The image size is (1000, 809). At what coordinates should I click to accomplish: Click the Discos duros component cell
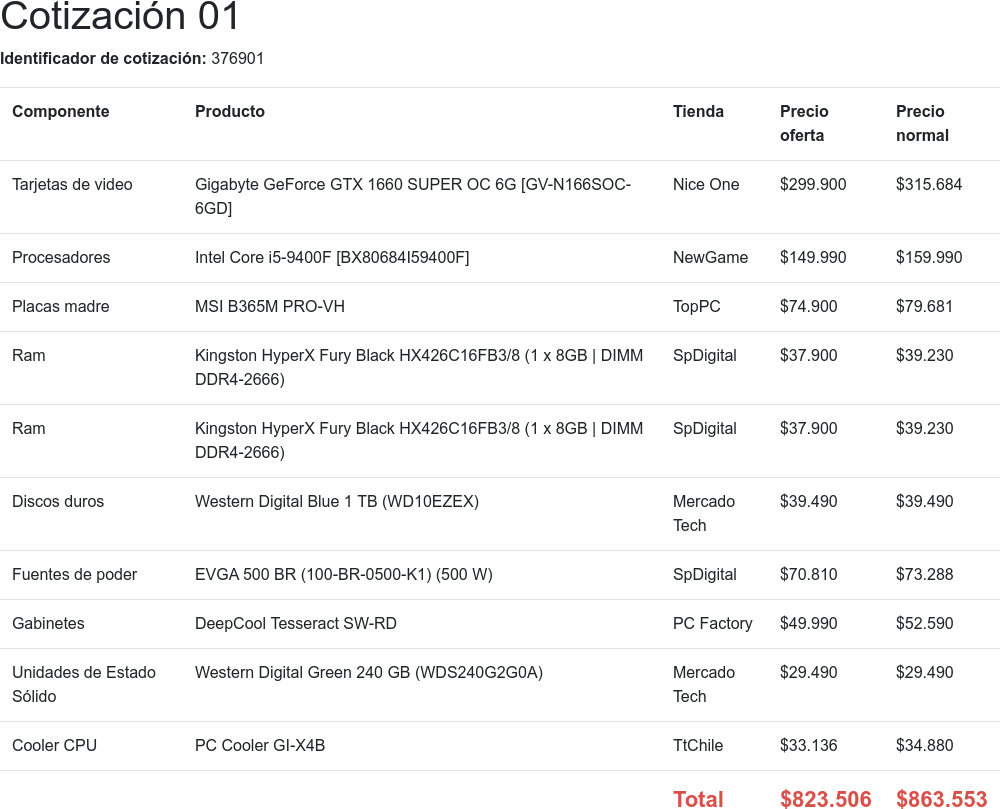pos(58,502)
